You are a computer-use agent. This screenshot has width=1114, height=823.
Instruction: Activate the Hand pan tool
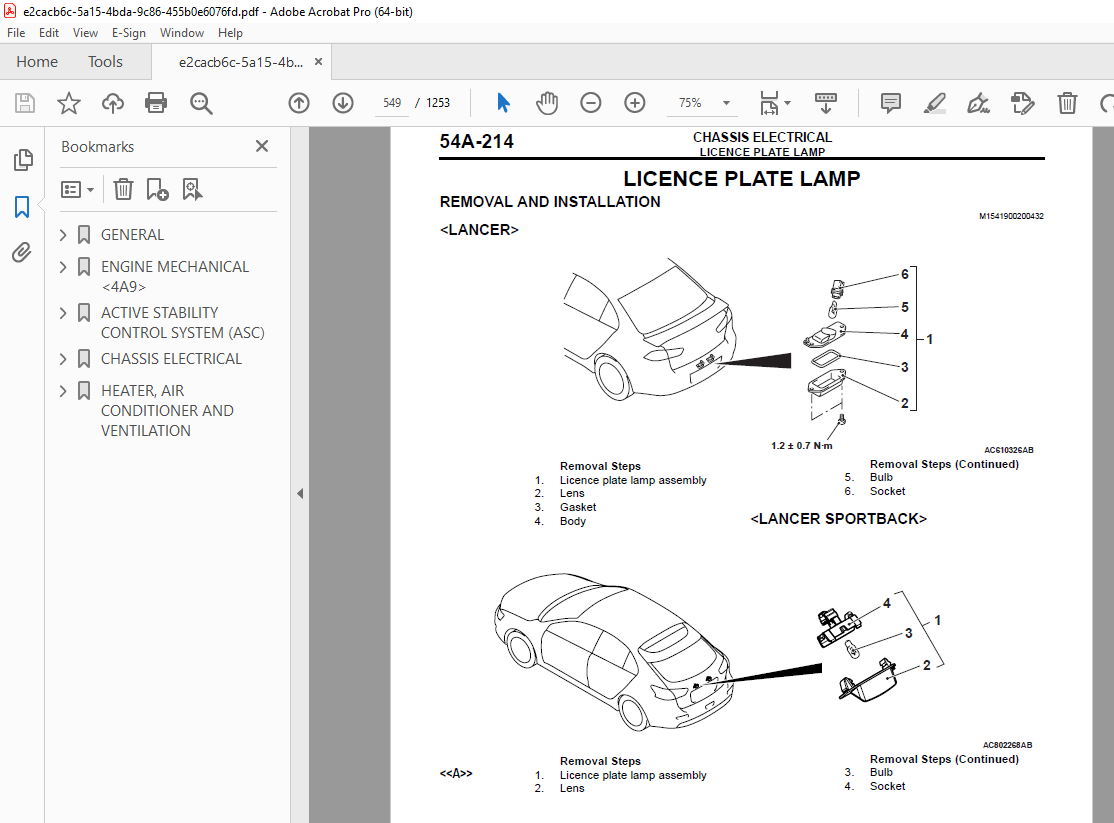pyautogui.click(x=547, y=103)
